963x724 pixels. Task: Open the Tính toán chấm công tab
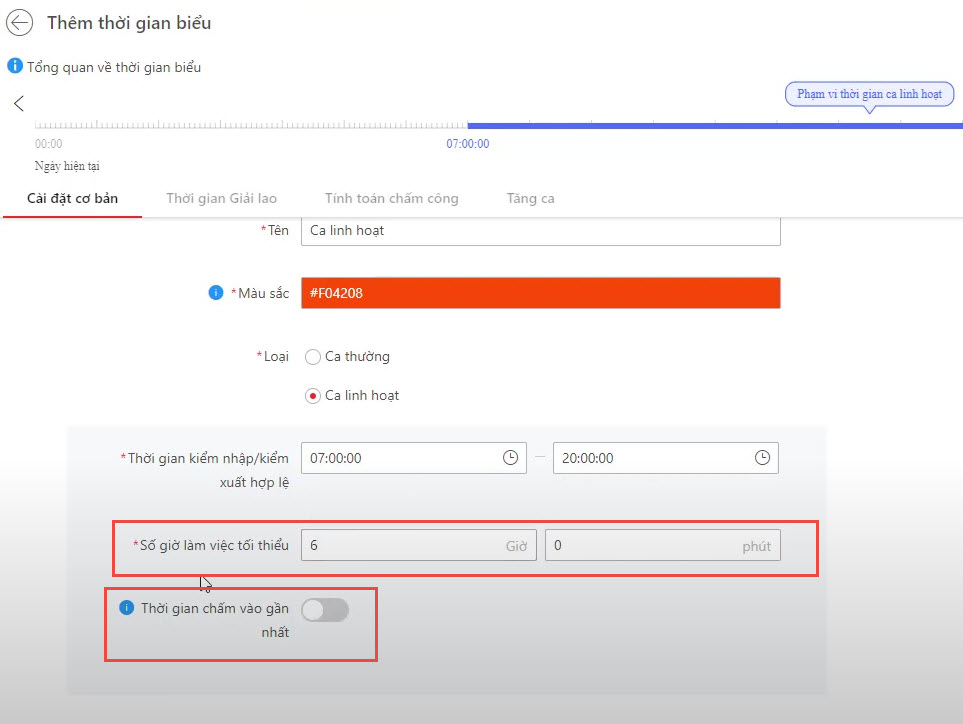click(x=391, y=198)
